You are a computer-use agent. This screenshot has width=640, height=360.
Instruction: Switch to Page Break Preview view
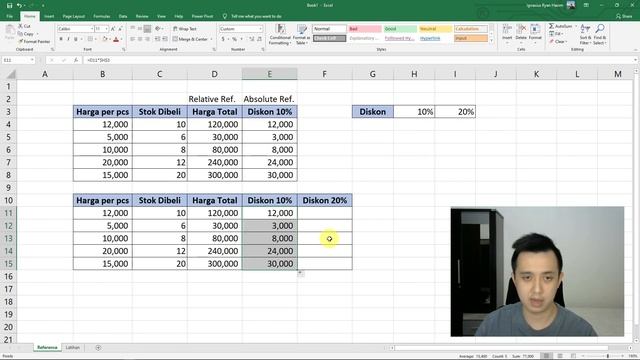tap(574, 356)
